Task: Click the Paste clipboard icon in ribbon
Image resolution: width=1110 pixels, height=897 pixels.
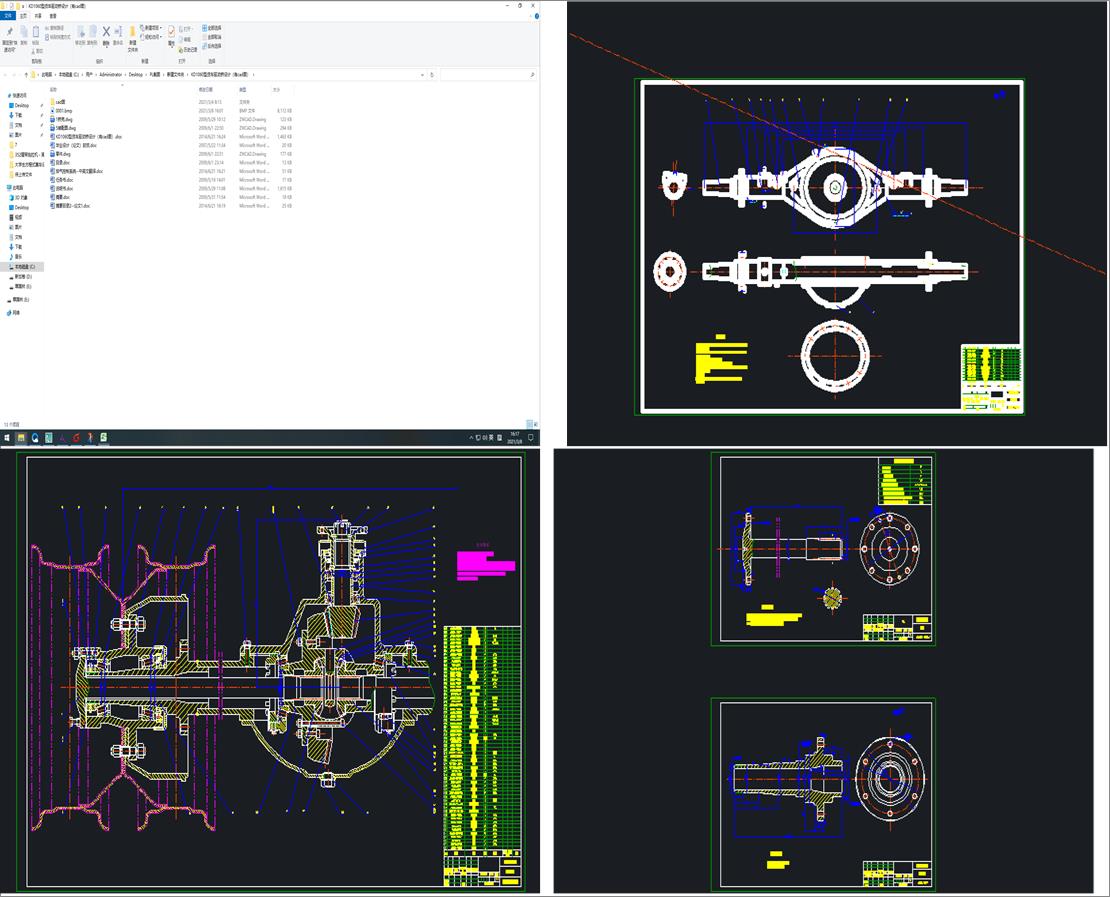Action: click(35, 33)
